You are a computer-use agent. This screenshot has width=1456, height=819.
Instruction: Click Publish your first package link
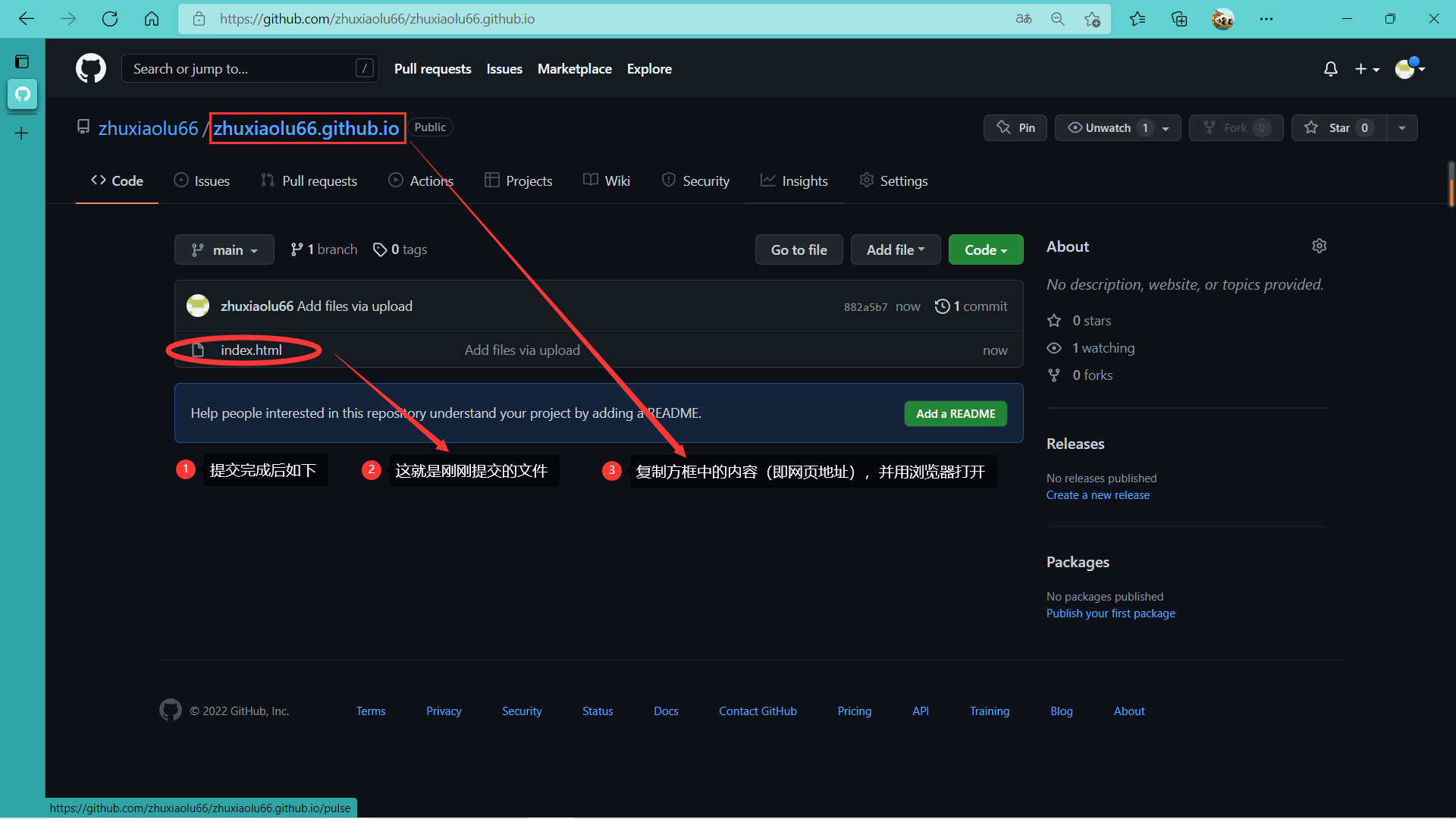coord(1111,613)
